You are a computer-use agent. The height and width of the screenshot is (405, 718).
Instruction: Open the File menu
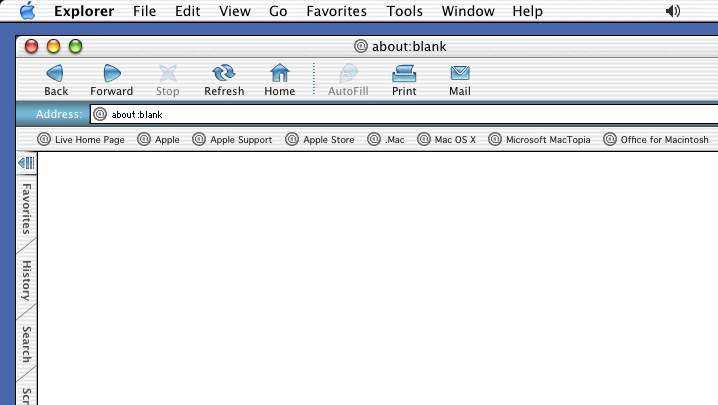pos(144,11)
